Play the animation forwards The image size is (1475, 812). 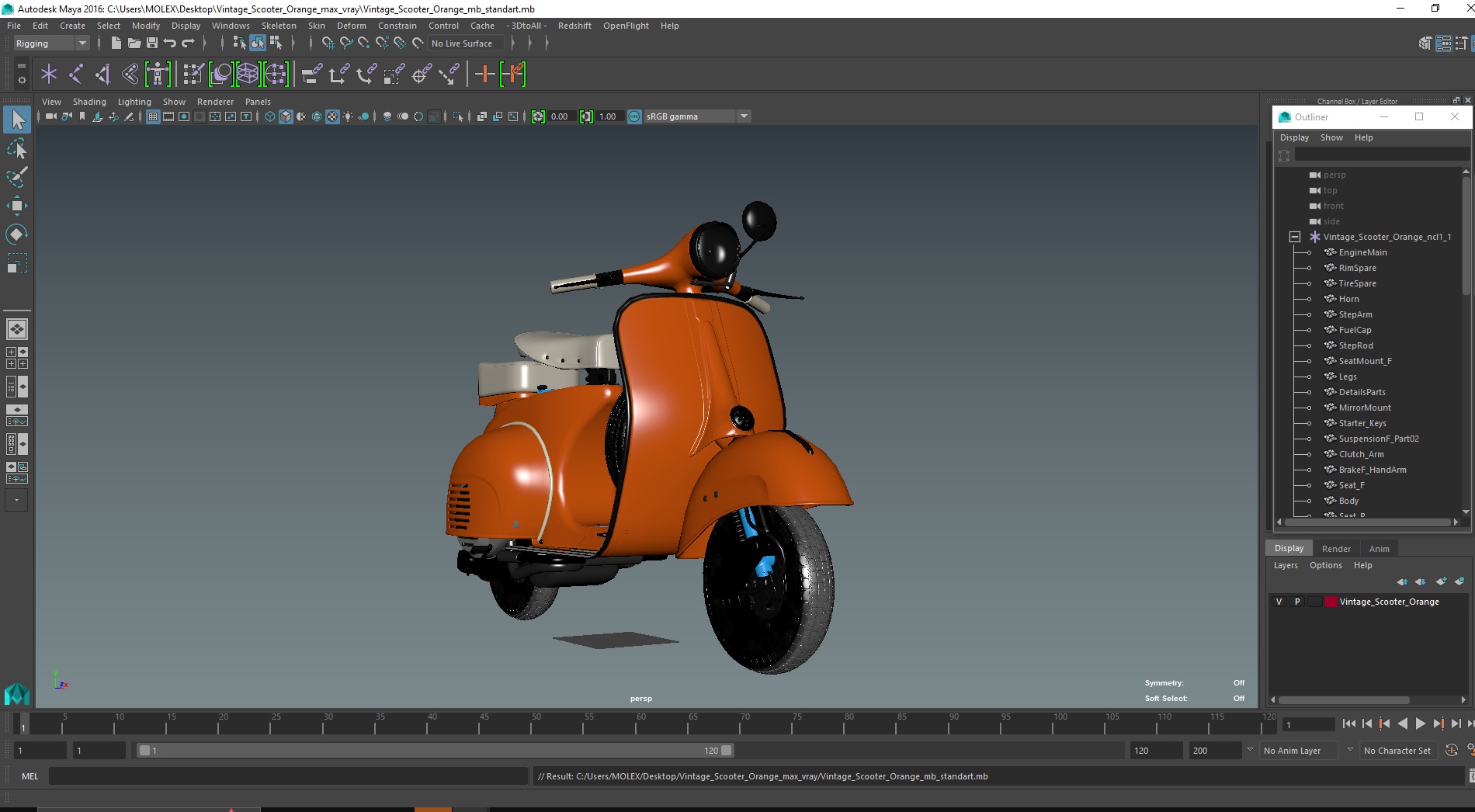pos(1420,724)
